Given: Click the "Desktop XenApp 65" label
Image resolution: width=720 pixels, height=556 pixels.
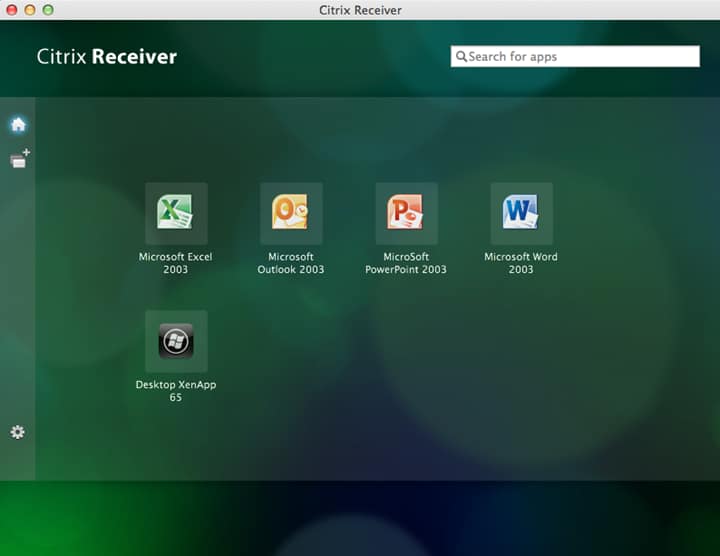Looking at the screenshot, I should pos(175,391).
